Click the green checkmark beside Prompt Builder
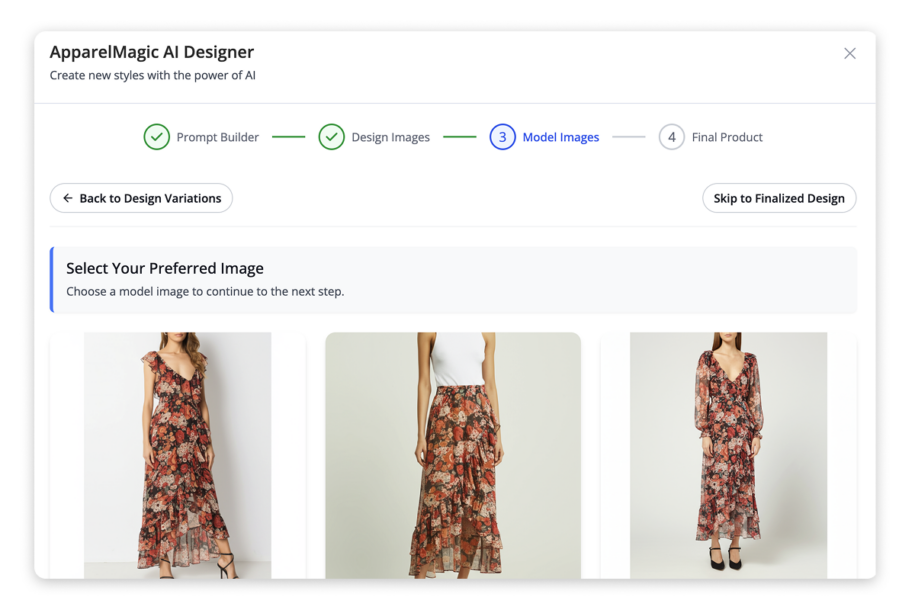The width and height of the screenshot is (915, 610). coord(156,137)
